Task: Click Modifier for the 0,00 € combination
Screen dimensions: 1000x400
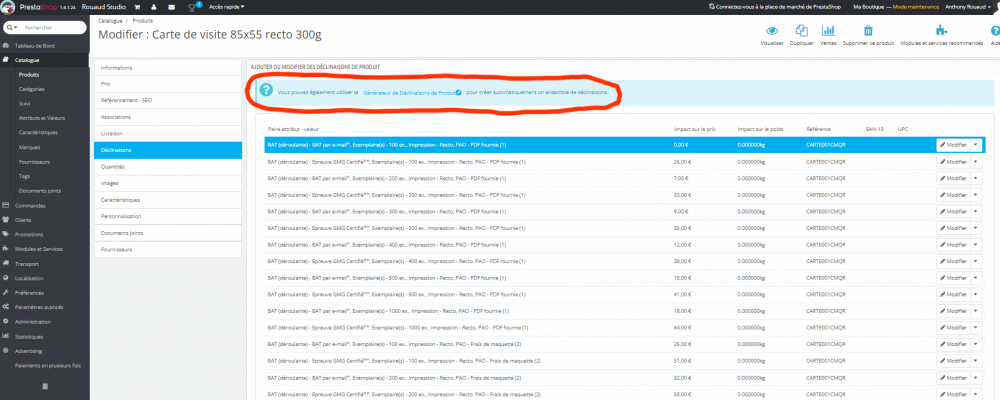Action: tap(953, 145)
